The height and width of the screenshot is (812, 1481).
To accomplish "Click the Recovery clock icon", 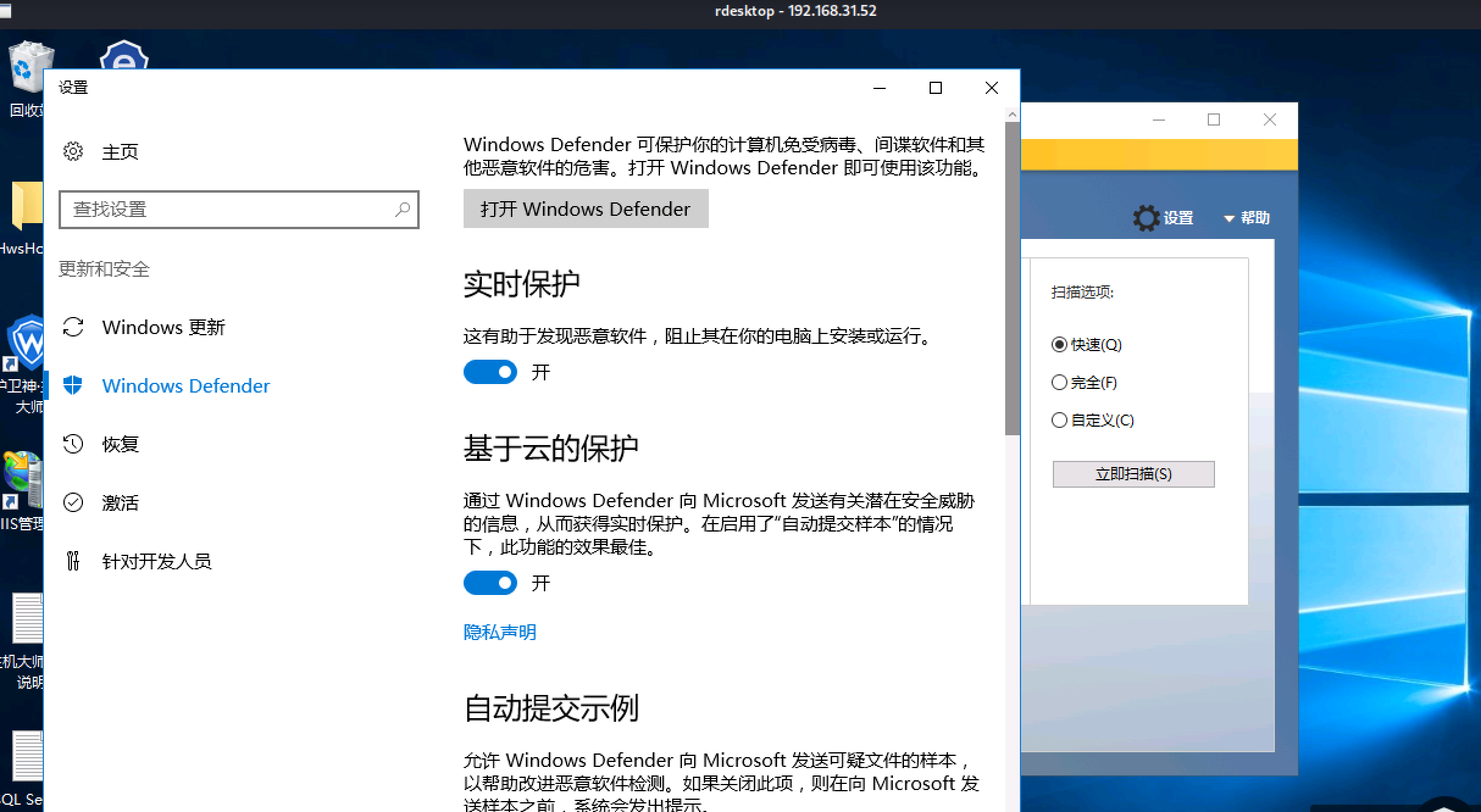I will tap(73, 444).
